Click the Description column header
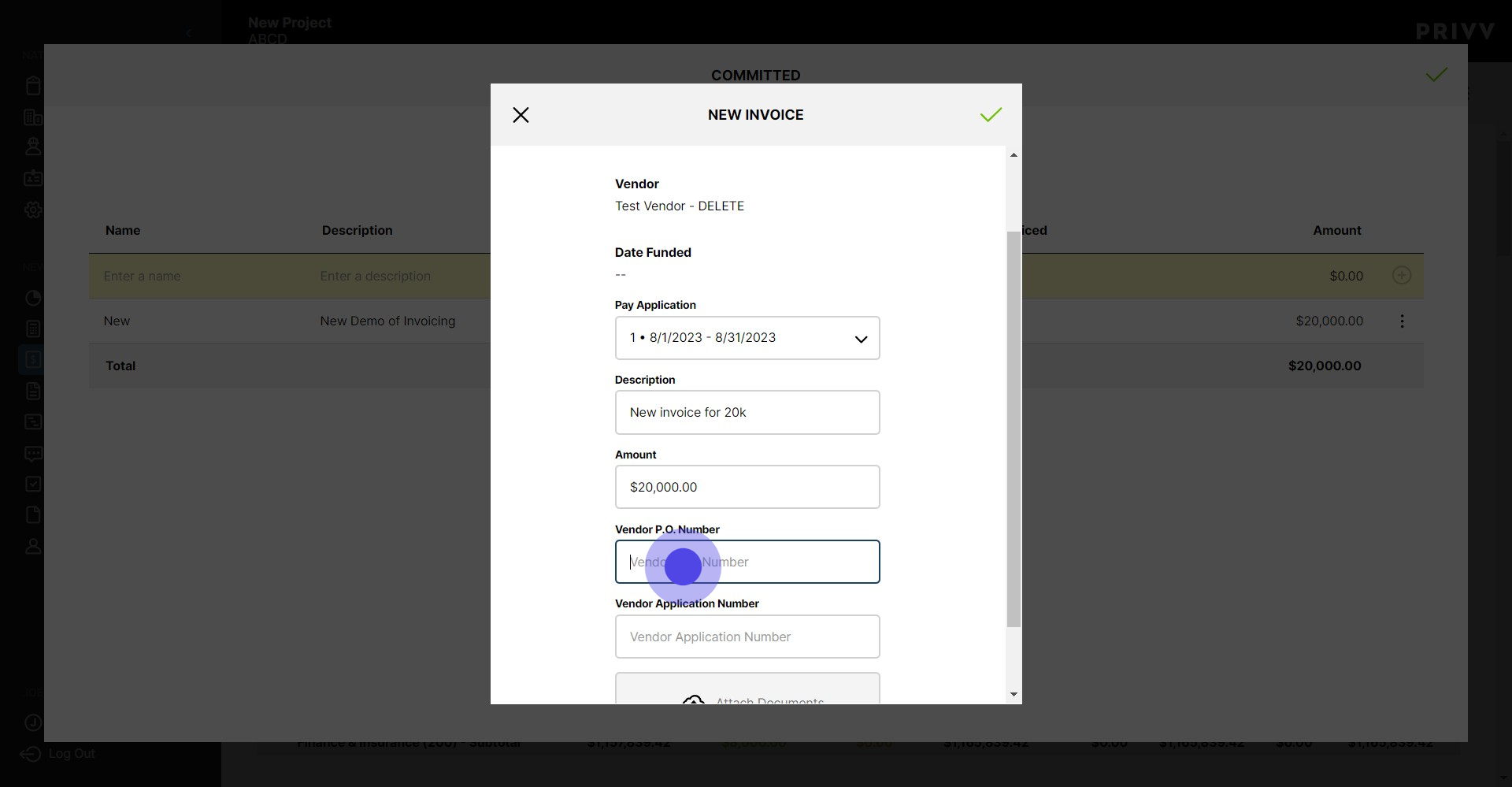 [x=357, y=231]
